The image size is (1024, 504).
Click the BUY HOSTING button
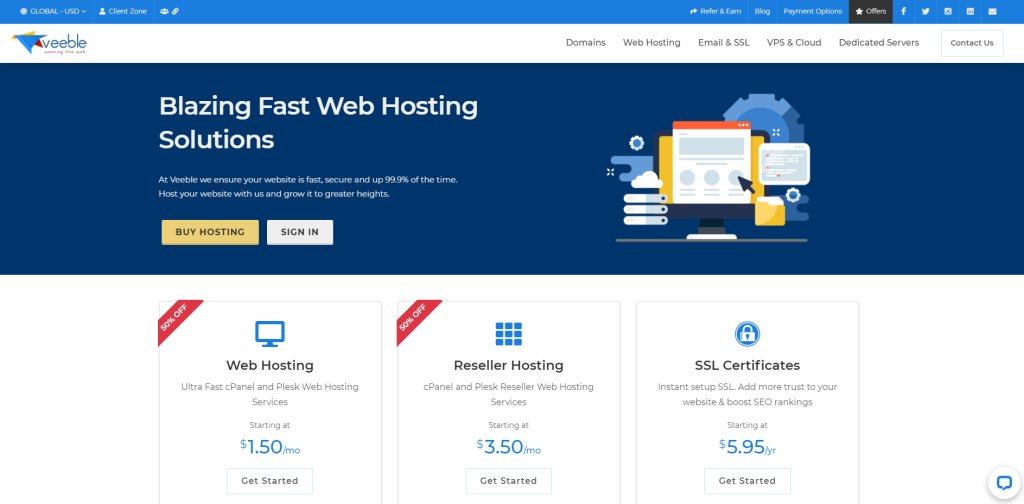[210, 232]
